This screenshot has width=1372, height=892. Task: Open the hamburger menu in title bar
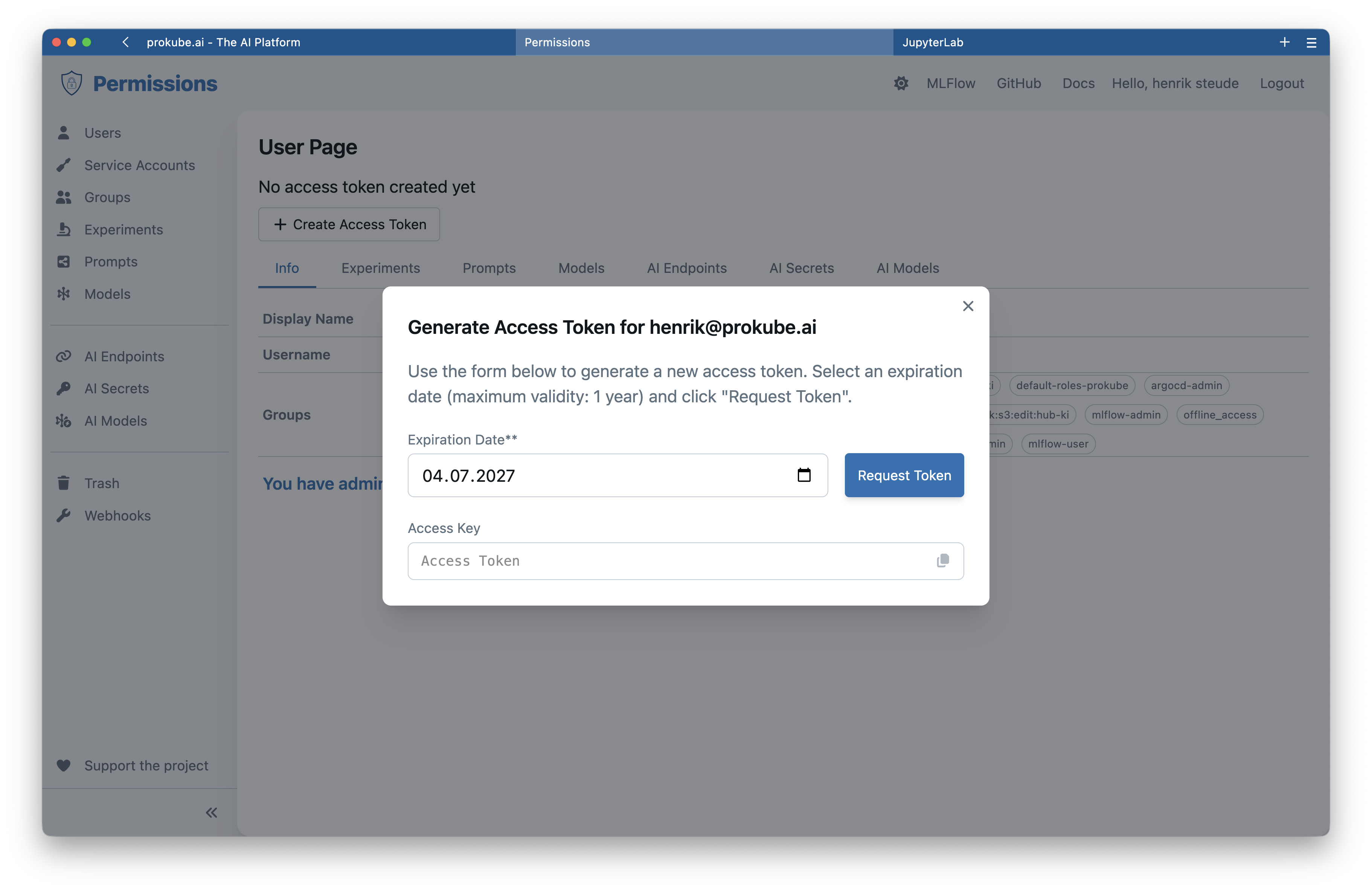1311,42
